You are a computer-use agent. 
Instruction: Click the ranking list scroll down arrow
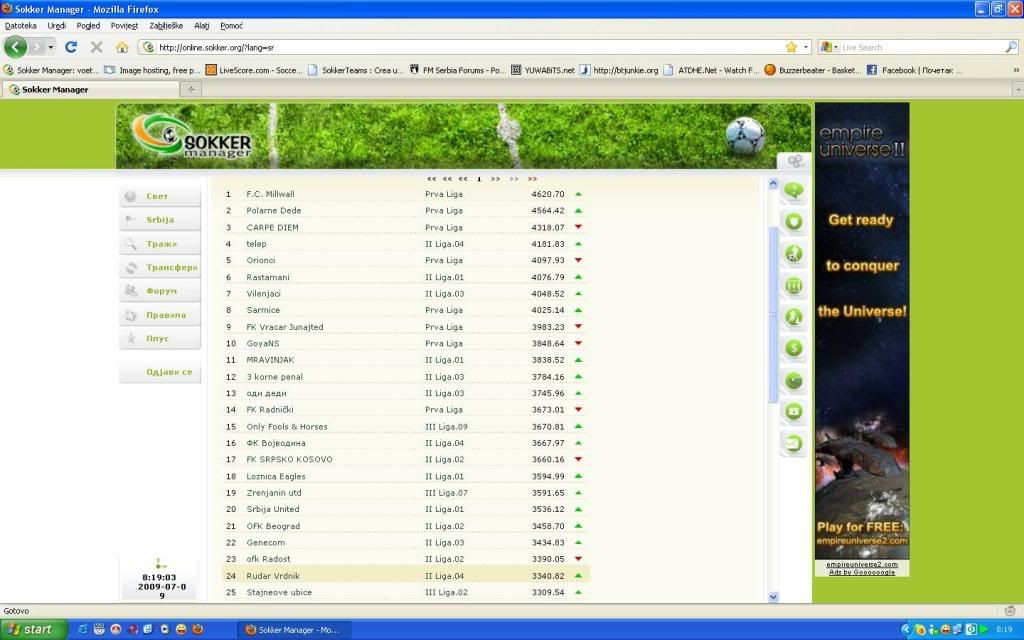coord(773,596)
